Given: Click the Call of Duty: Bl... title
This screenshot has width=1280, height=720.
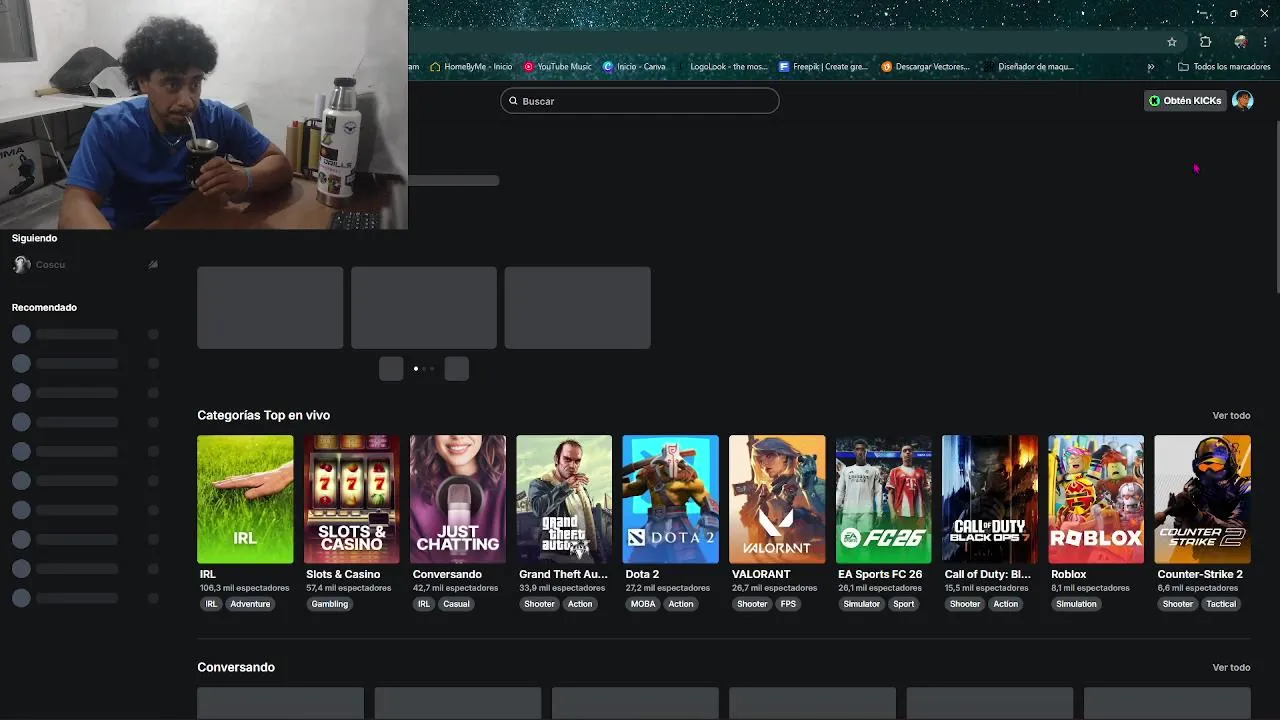Looking at the screenshot, I should click(x=987, y=575).
